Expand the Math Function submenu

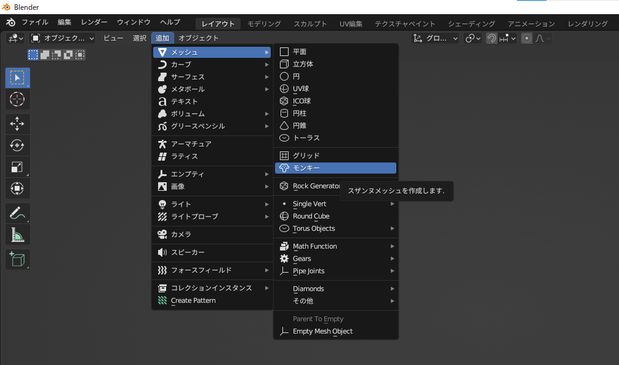pyautogui.click(x=336, y=246)
